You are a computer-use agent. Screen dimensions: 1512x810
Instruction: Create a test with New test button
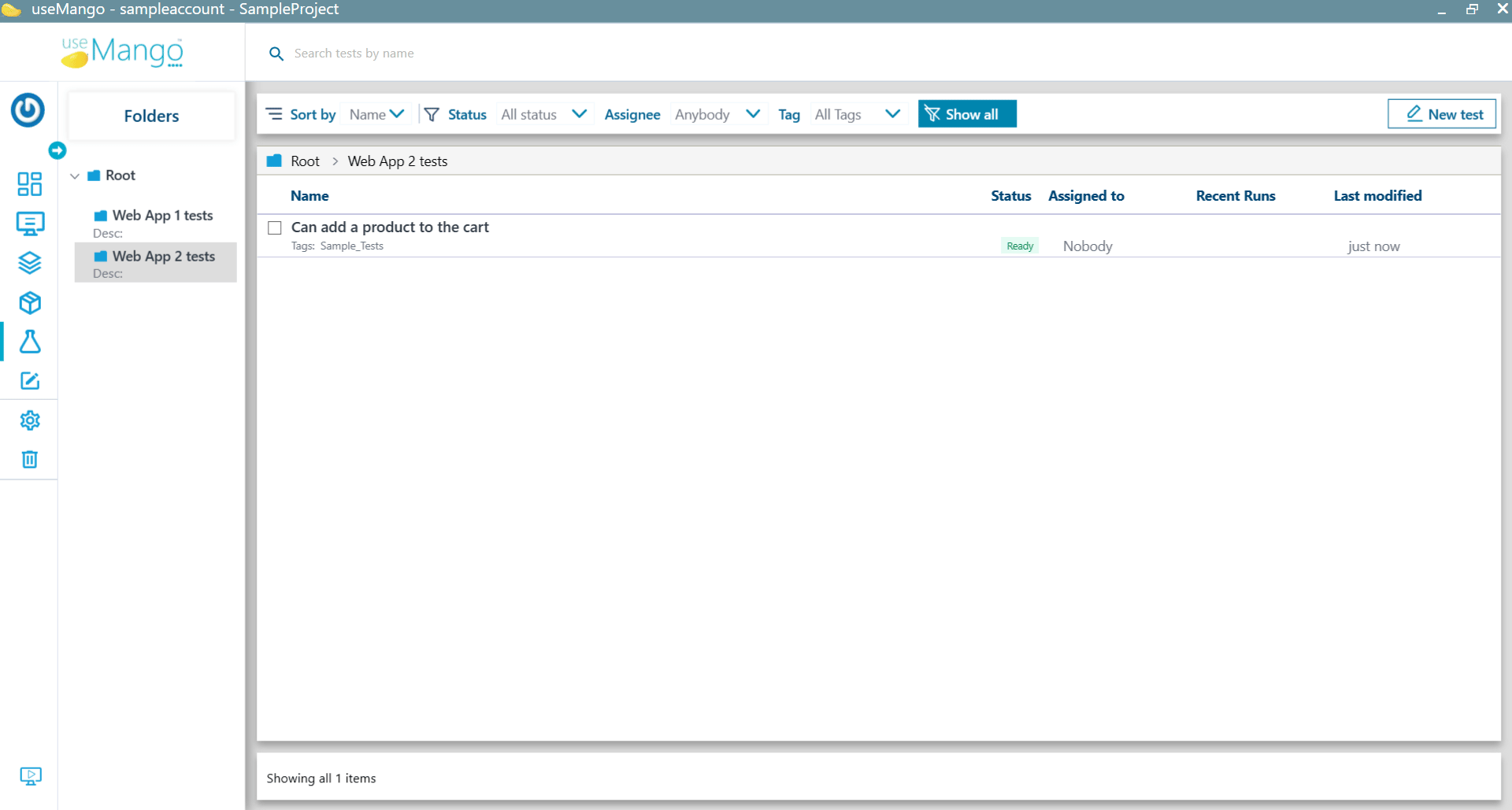coord(1441,114)
